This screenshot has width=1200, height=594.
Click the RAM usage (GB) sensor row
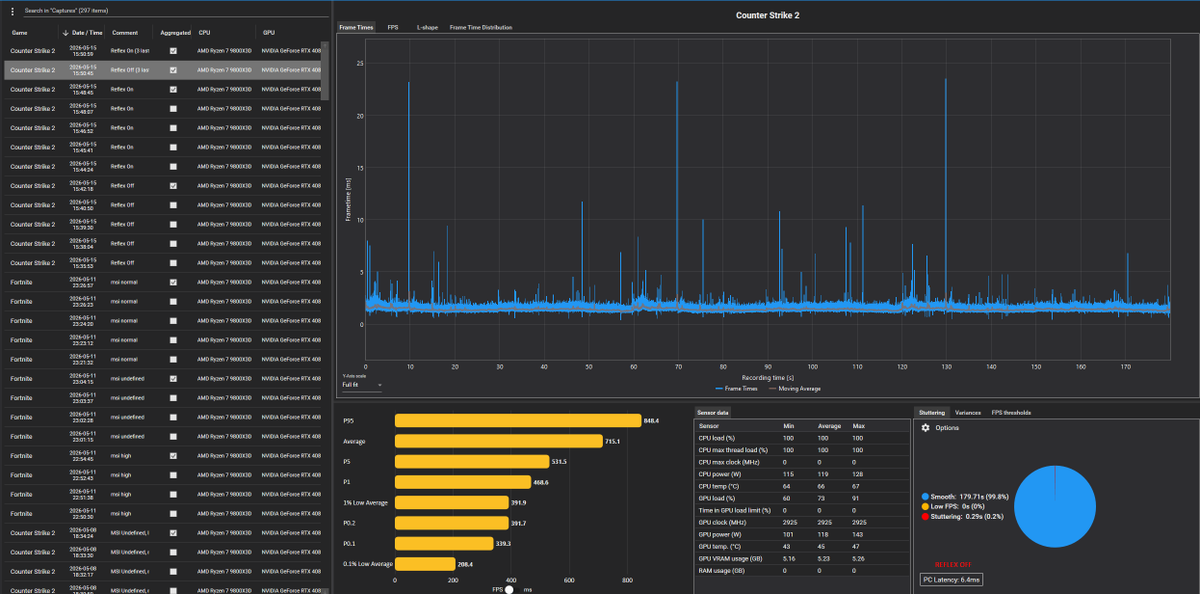click(801, 570)
